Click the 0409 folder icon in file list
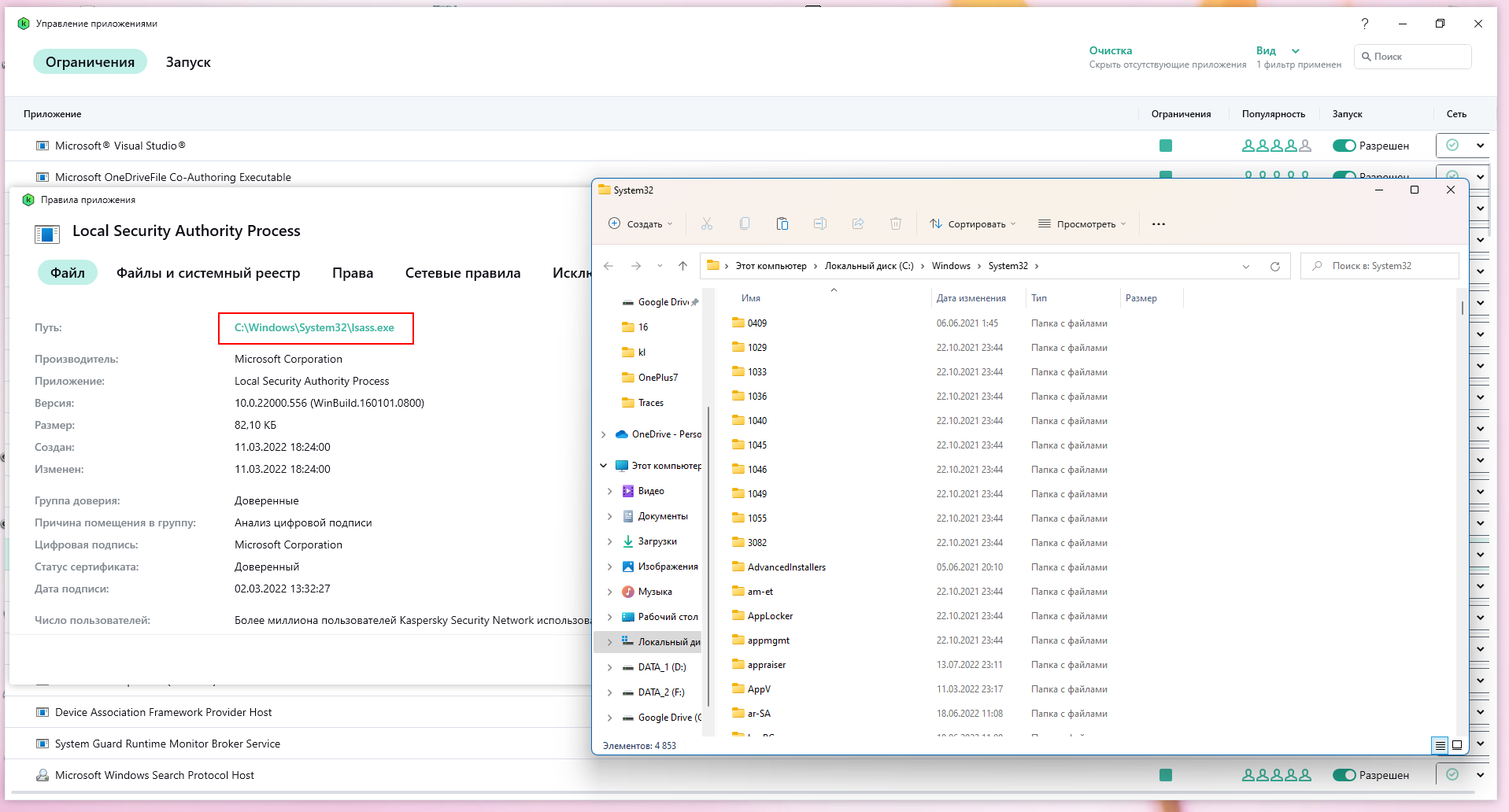 coord(738,323)
